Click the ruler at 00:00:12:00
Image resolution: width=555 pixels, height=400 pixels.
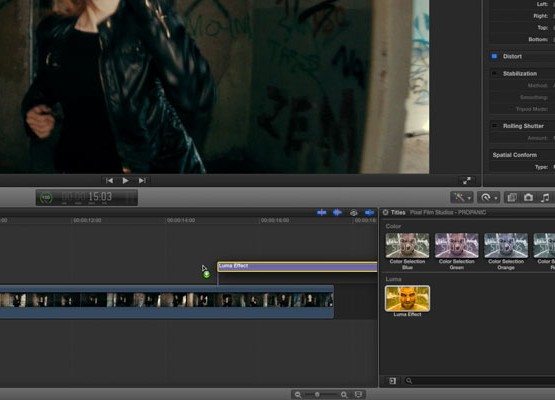[87, 220]
